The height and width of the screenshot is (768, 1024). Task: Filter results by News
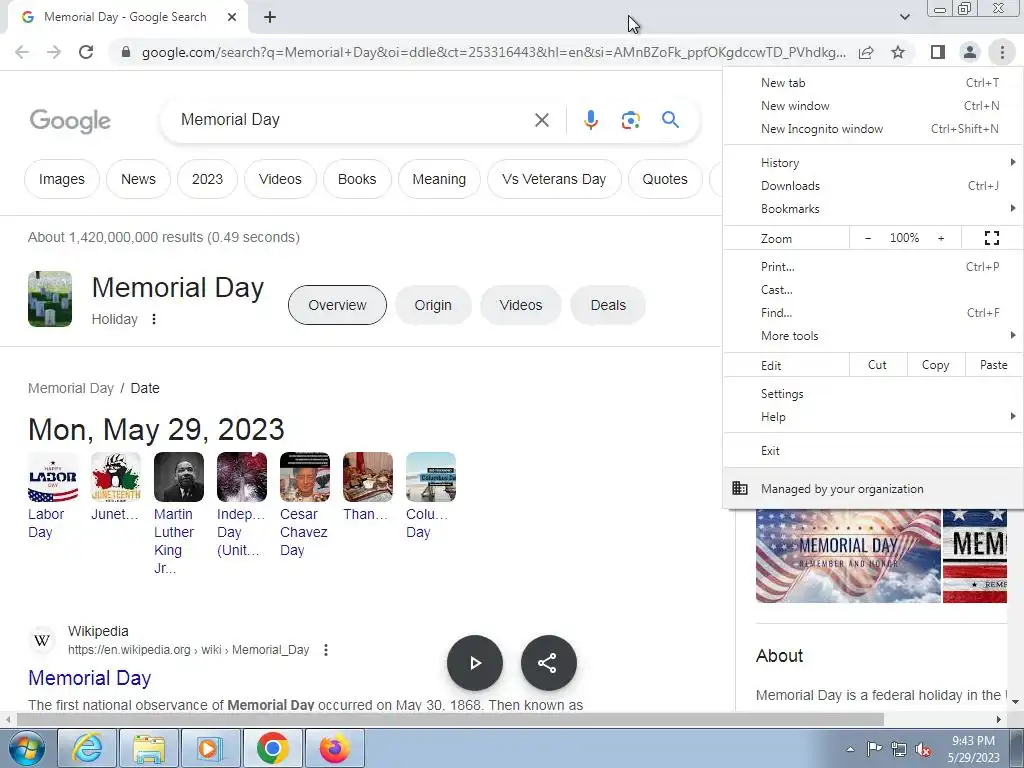(138, 179)
